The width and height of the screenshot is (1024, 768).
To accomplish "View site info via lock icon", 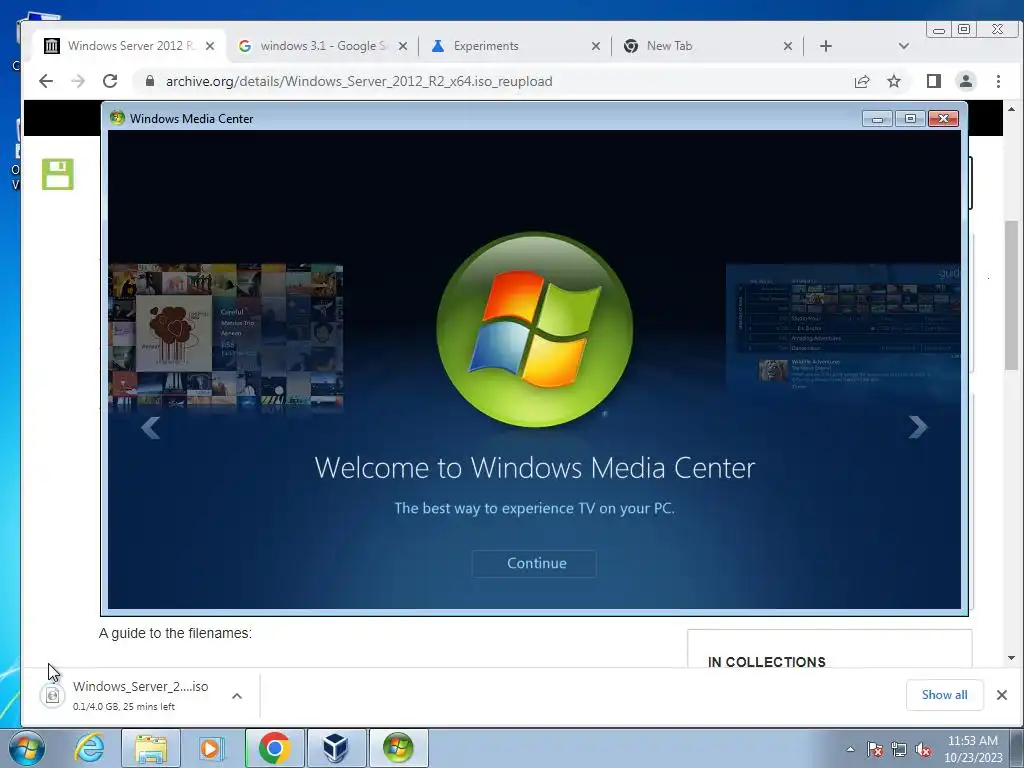I will (x=150, y=81).
